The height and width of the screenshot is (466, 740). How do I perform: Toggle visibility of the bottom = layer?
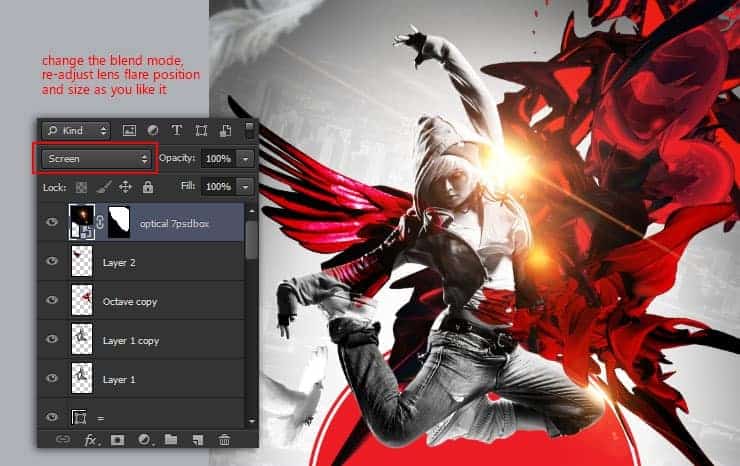coord(52,417)
